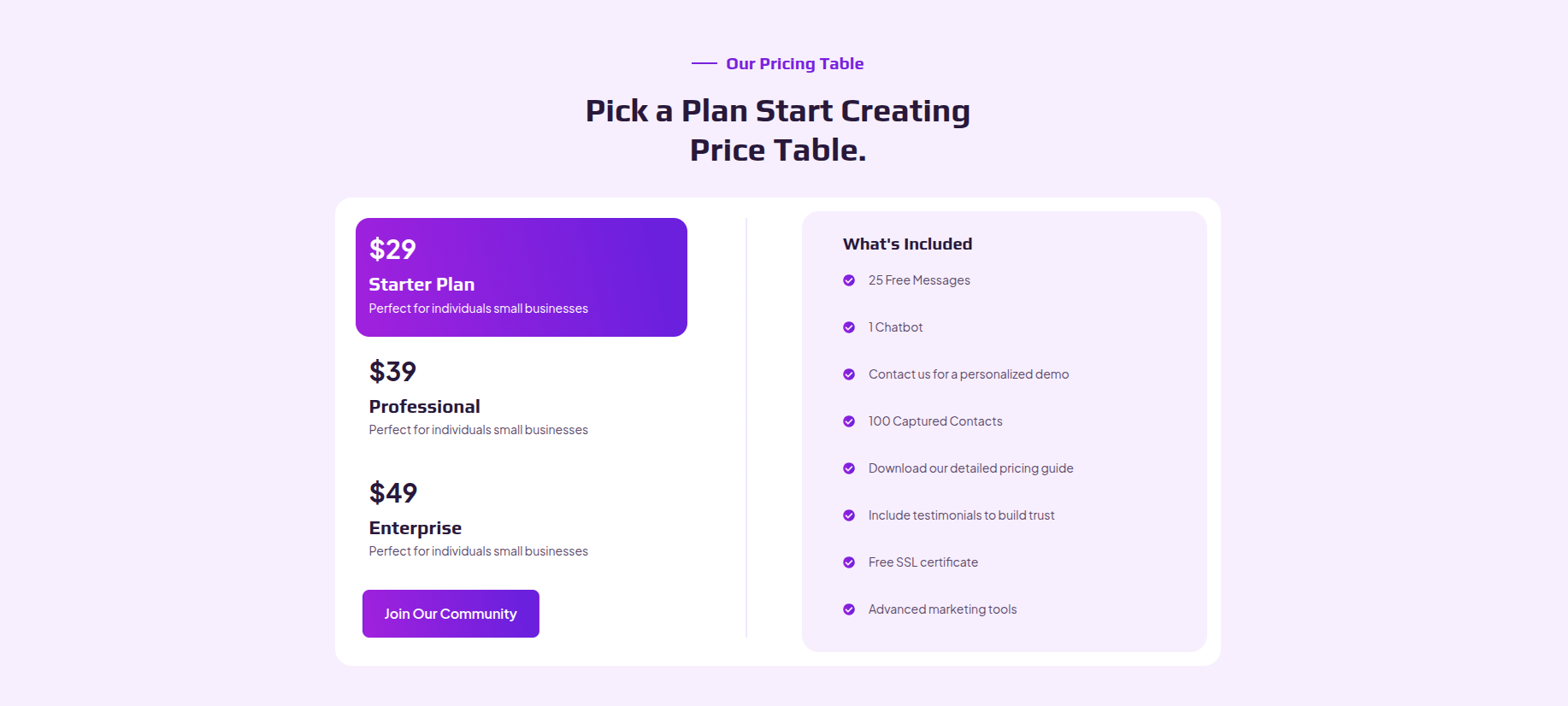Image resolution: width=1568 pixels, height=706 pixels.
Task: Click the Advanced marketing tools text
Action: point(942,609)
